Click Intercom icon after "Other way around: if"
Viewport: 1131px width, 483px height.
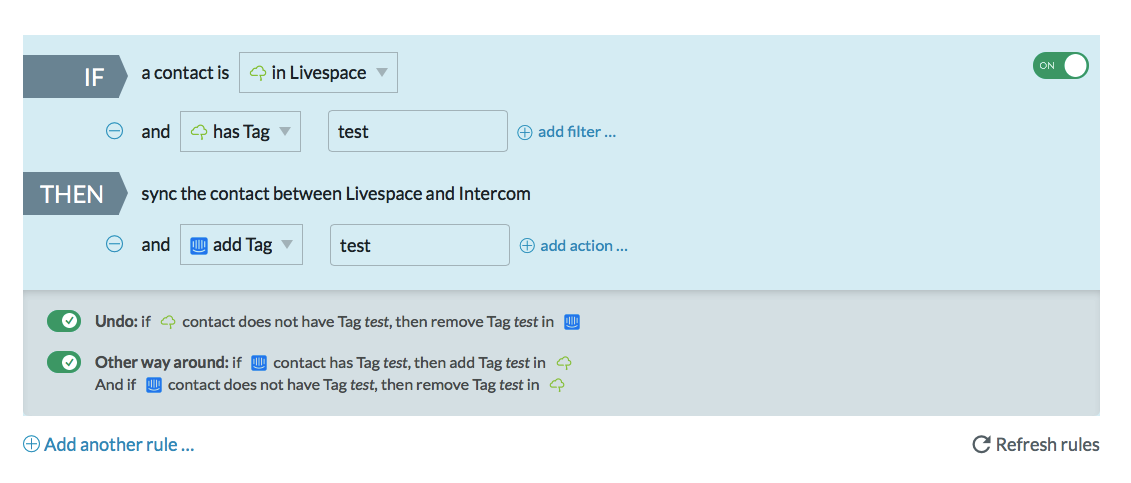[x=259, y=363]
